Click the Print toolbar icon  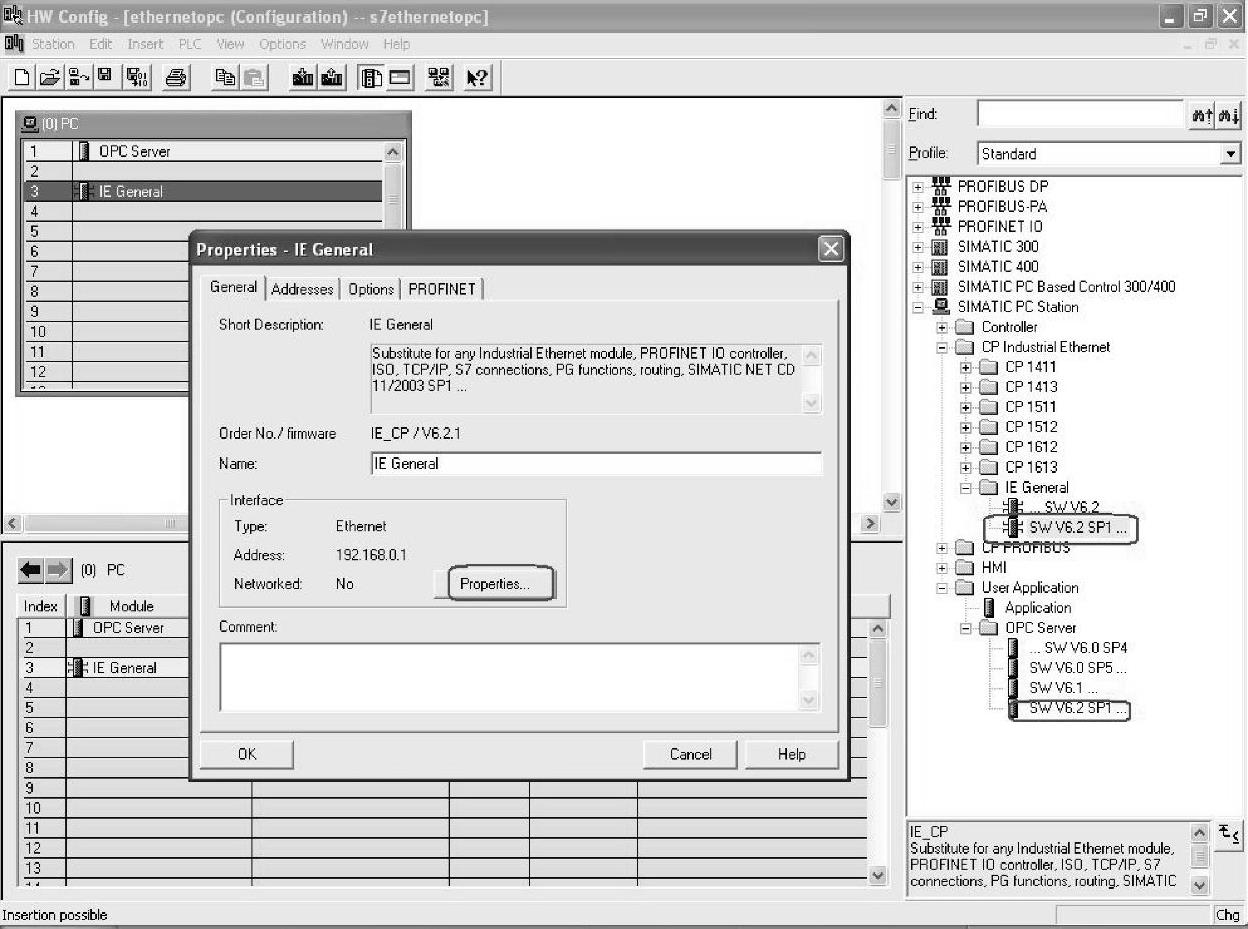click(175, 77)
